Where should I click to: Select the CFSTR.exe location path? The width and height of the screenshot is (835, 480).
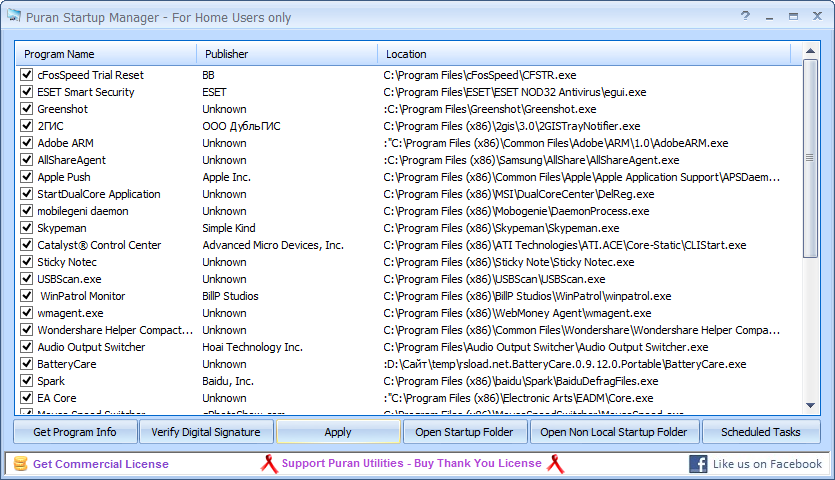(x=480, y=75)
